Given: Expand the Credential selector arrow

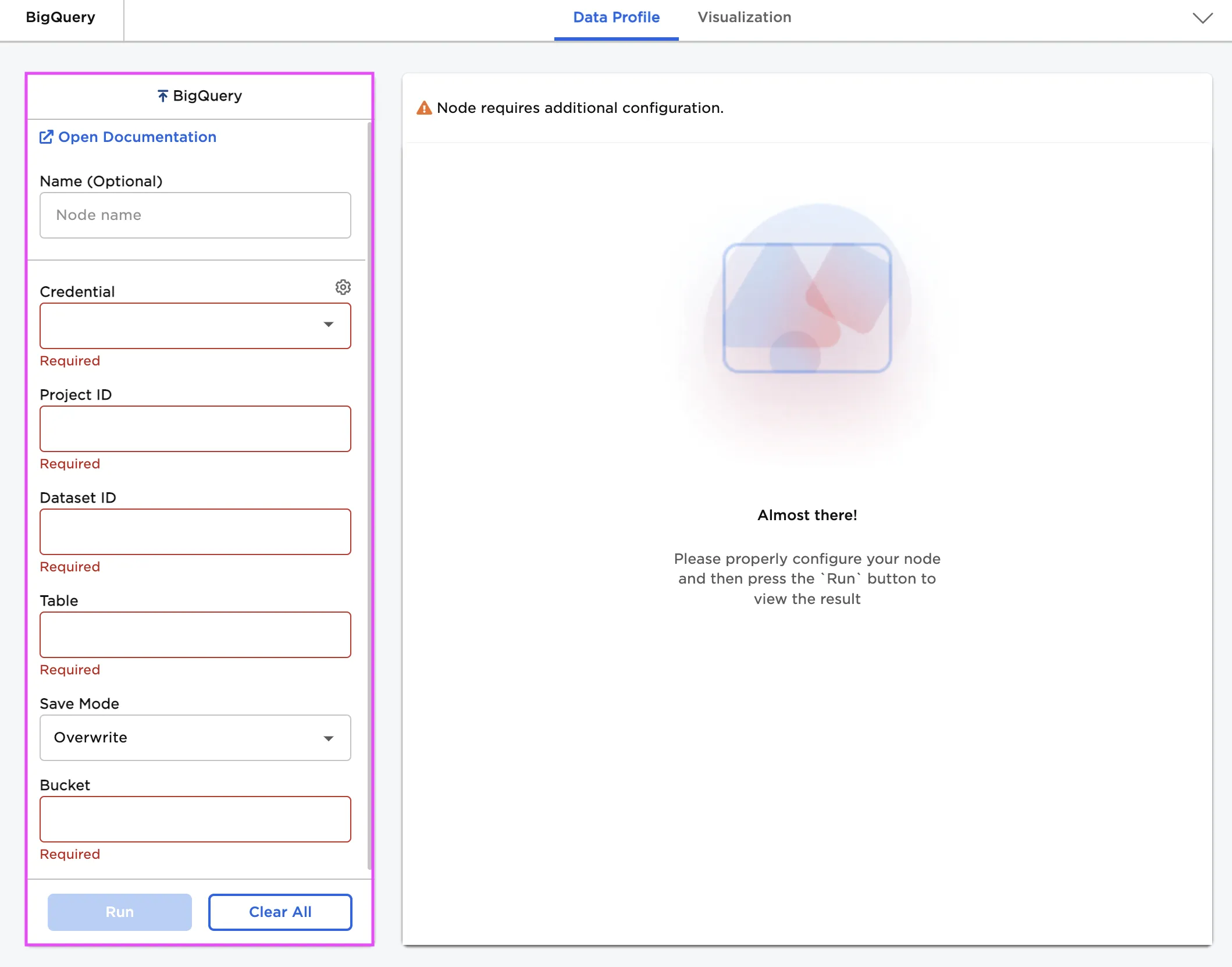Looking at the screenshot, I should click(328, 326).
